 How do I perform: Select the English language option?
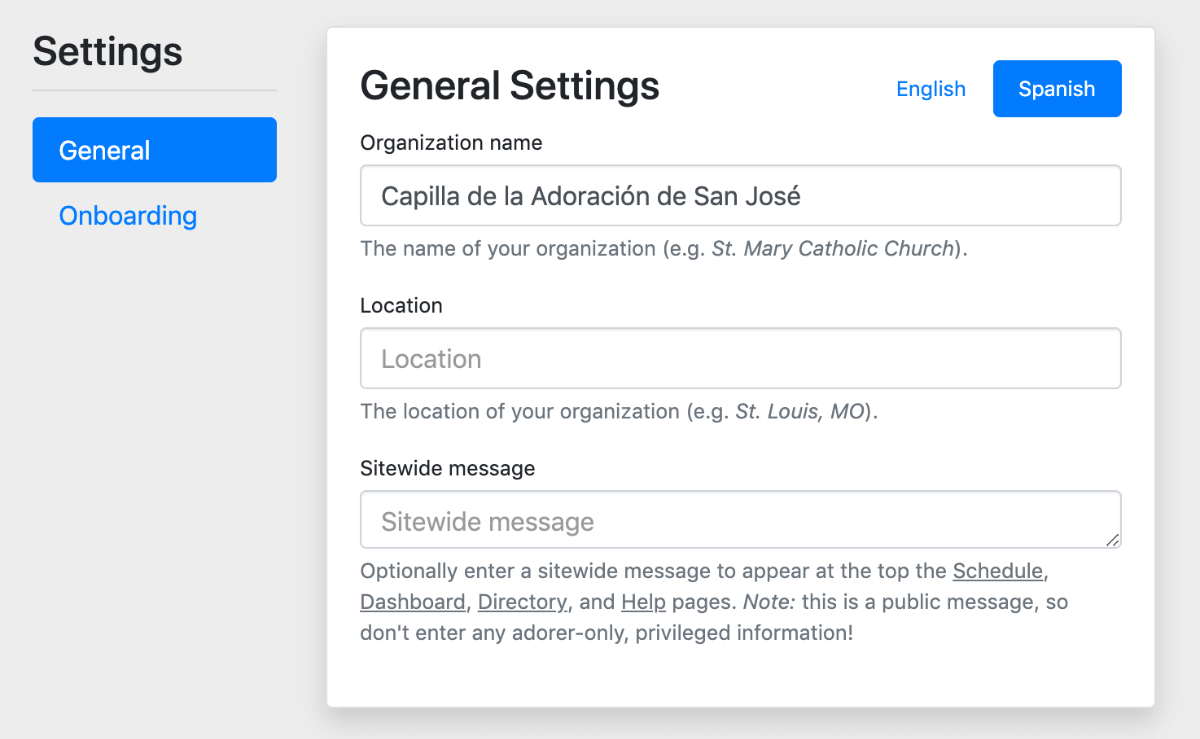930,89
